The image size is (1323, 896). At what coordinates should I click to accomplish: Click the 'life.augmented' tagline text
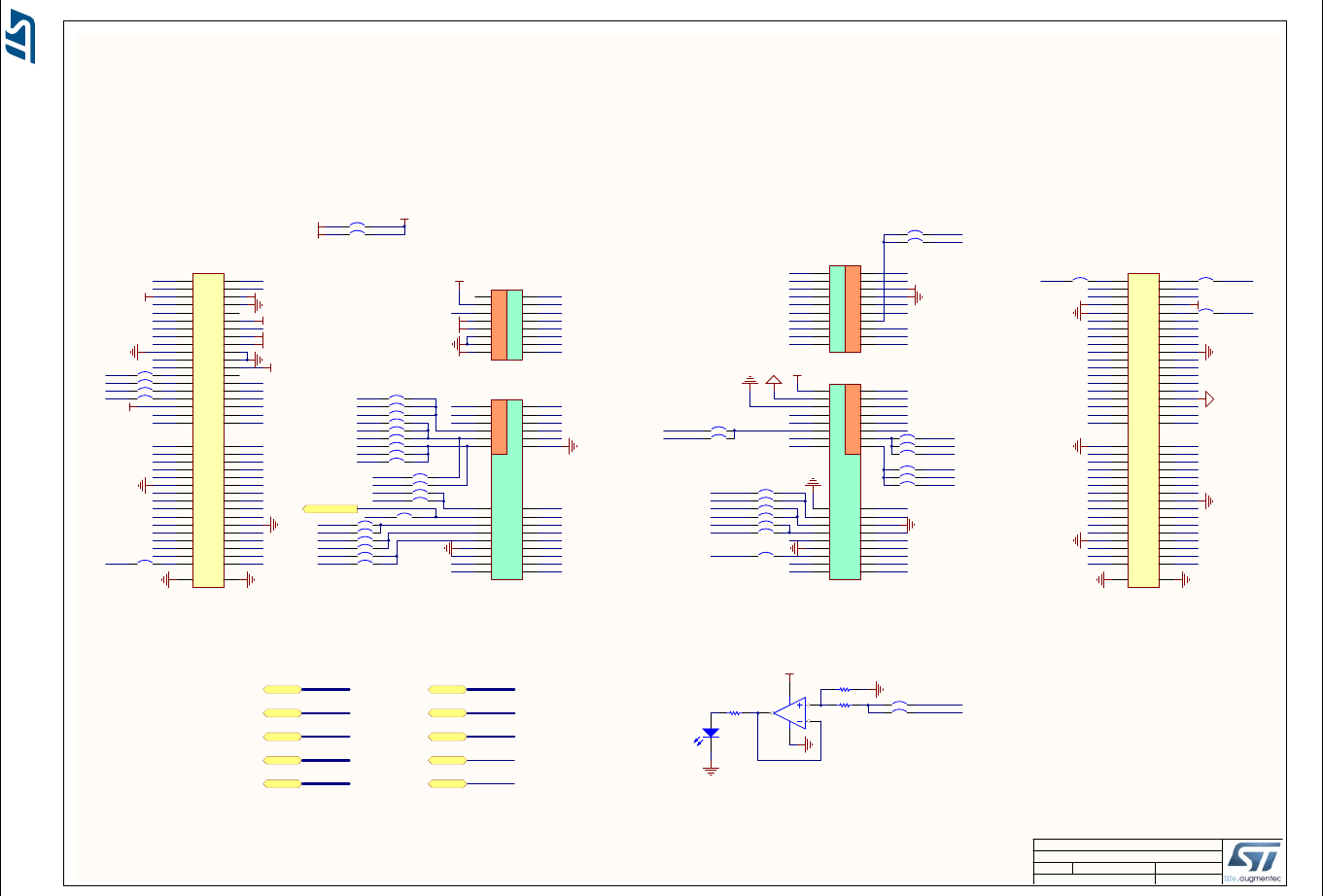pos(1252,879)
